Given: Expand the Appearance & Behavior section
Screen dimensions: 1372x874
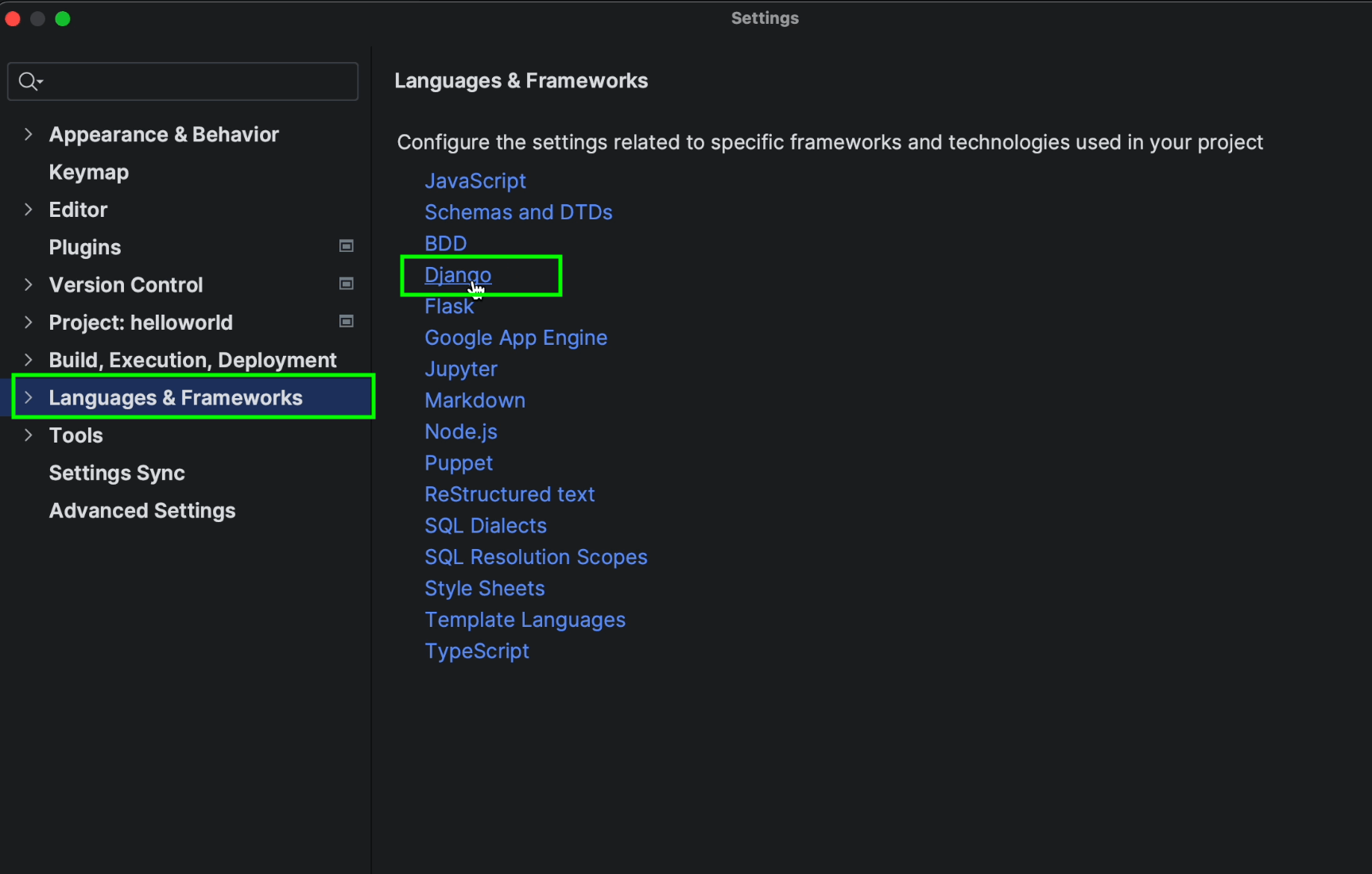Looking at the screenshot, I should (29, 133).
